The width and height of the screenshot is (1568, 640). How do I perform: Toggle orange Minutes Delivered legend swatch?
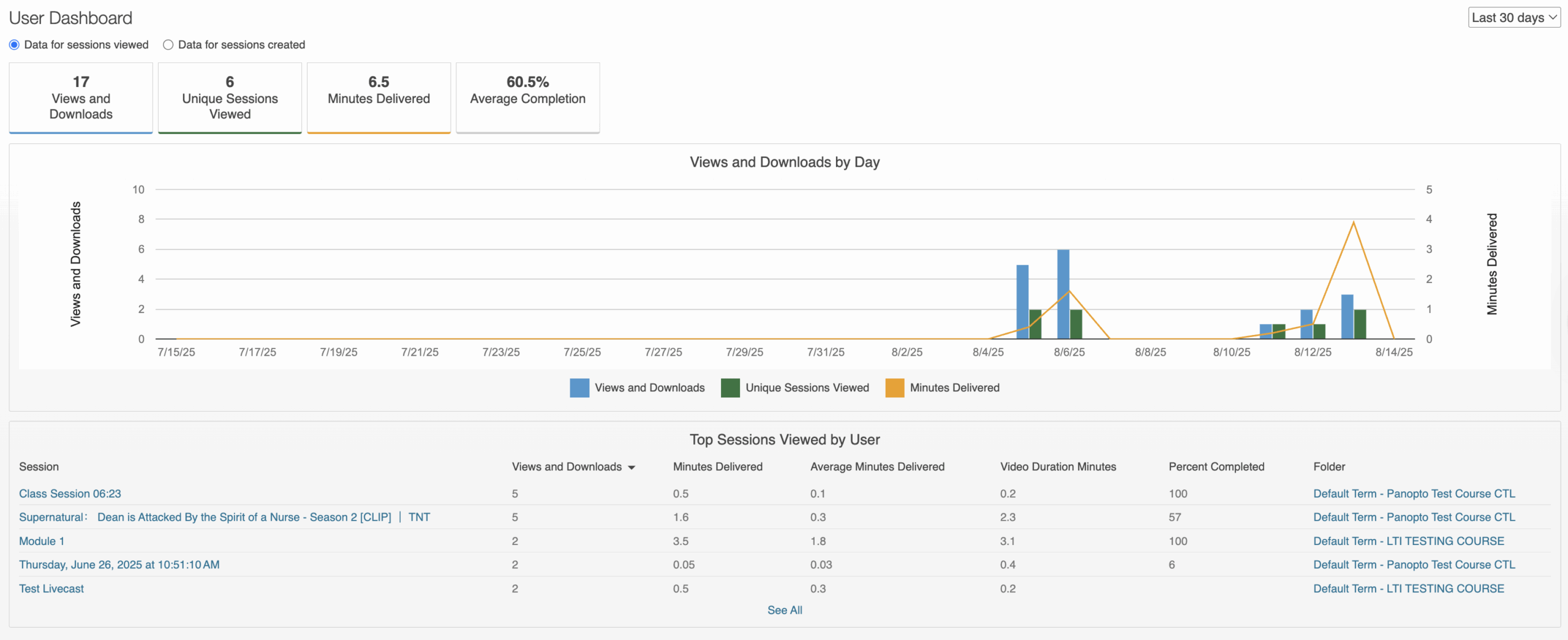pos(894,388)
